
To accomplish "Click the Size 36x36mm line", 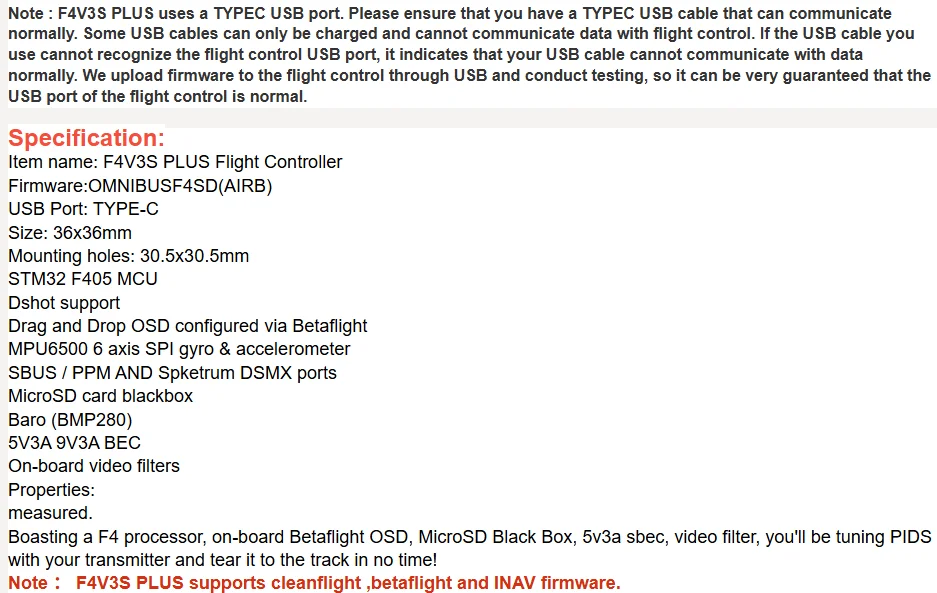I will click(x=70, y=233).
